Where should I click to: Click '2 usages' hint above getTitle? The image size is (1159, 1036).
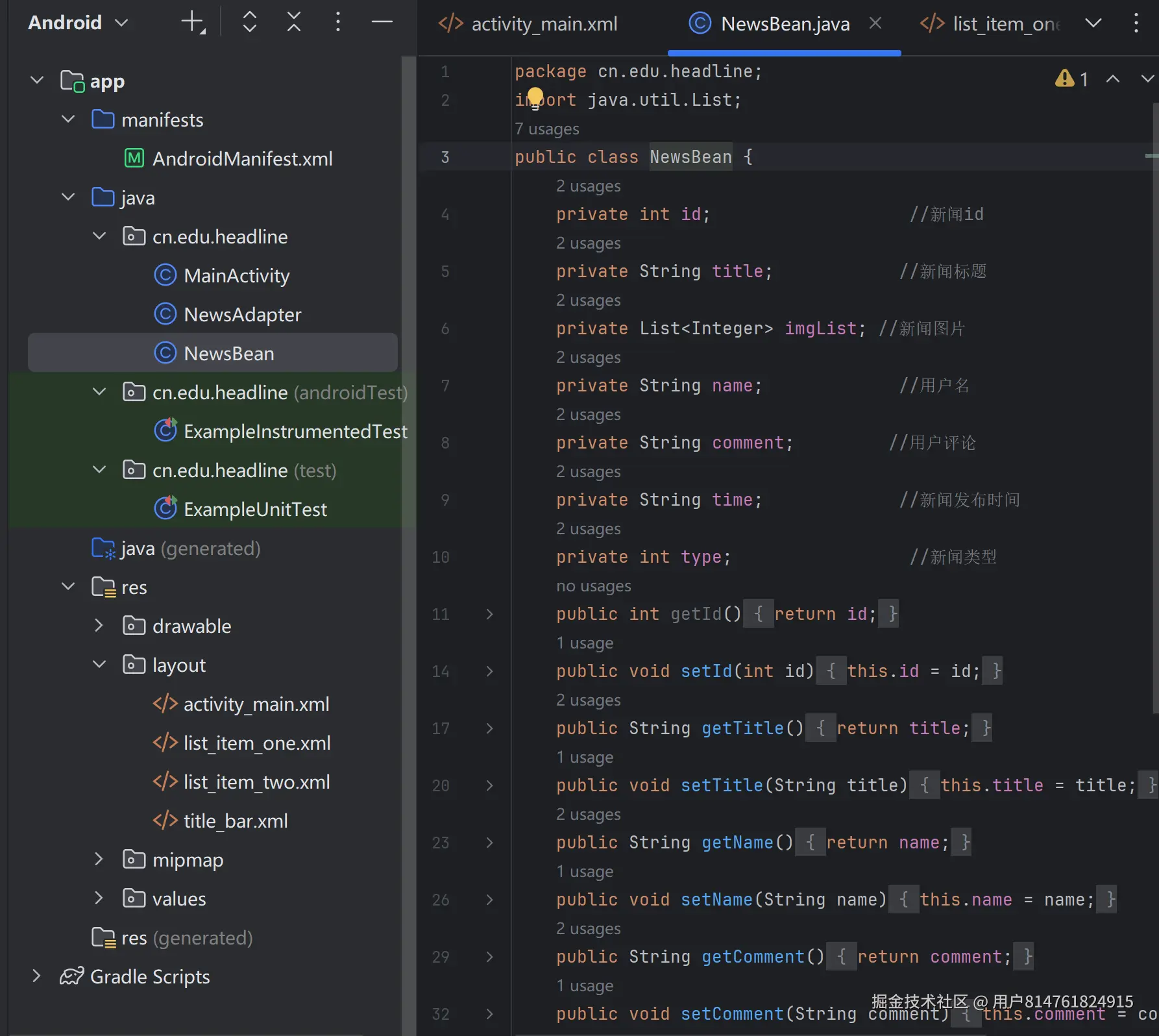coord(589,700)
